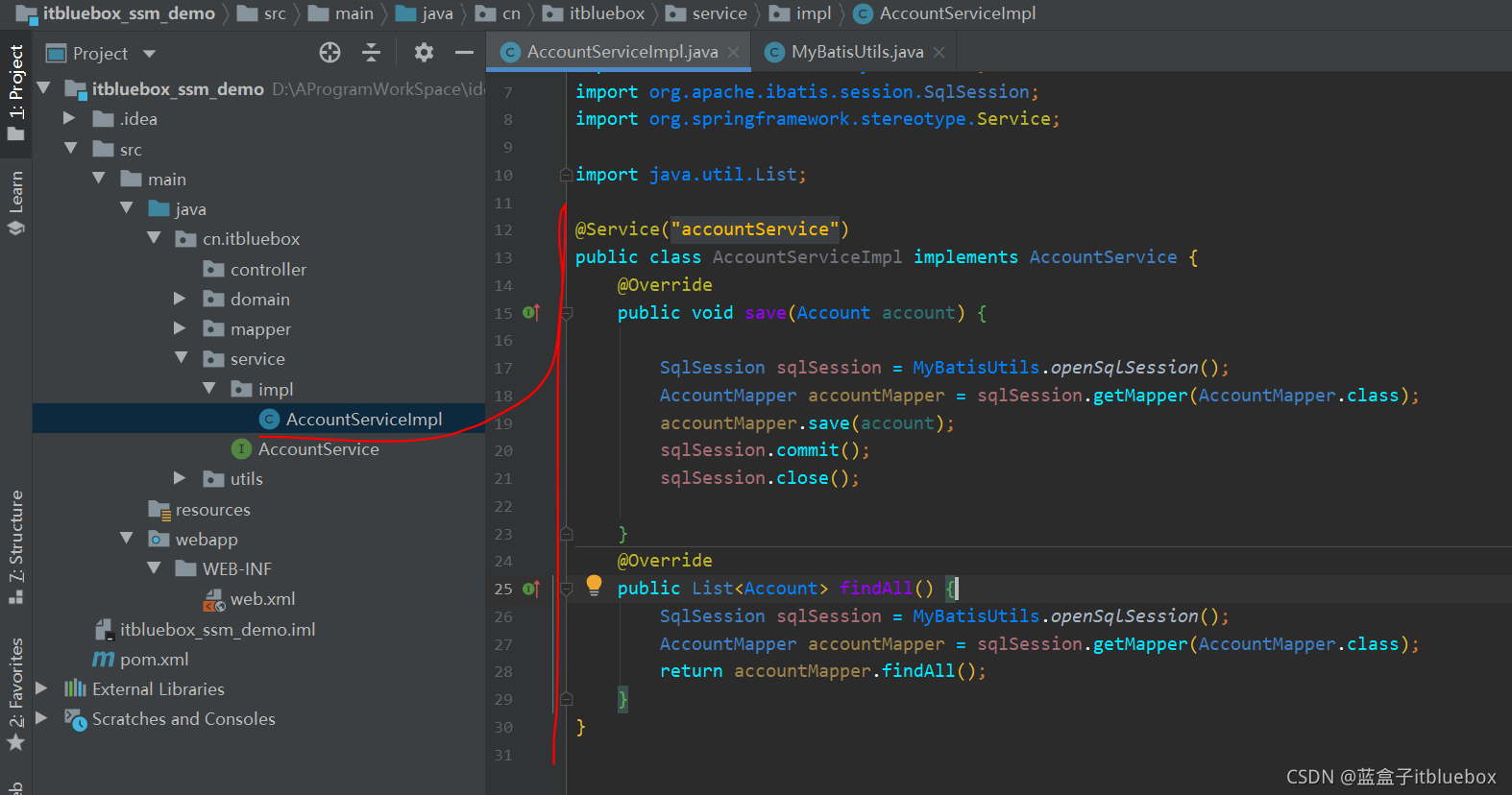Click AccountService interface icon in tree
1512x795 pixels.
[242, 449]
